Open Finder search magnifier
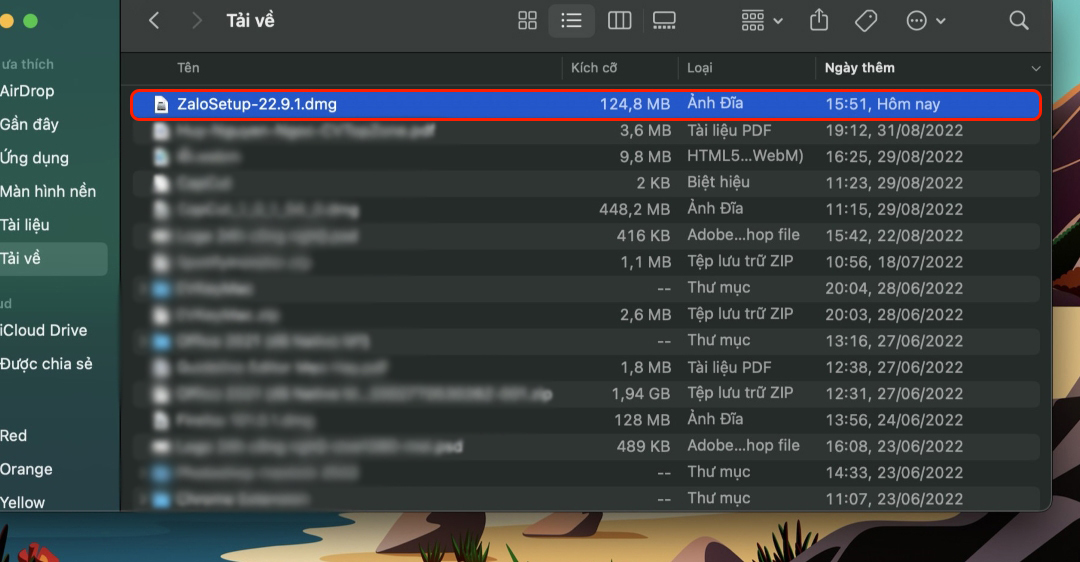The height and width of the screenshot is (562, 1080). click(x=1019, y=21)
